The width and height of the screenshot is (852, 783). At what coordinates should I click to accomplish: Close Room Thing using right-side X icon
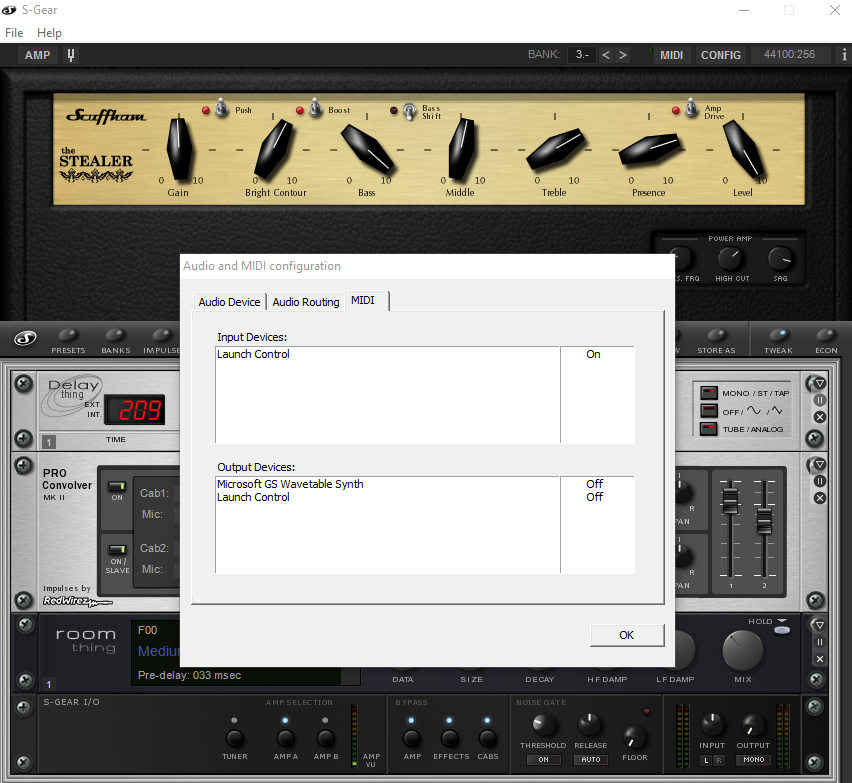tap(820, 659)
